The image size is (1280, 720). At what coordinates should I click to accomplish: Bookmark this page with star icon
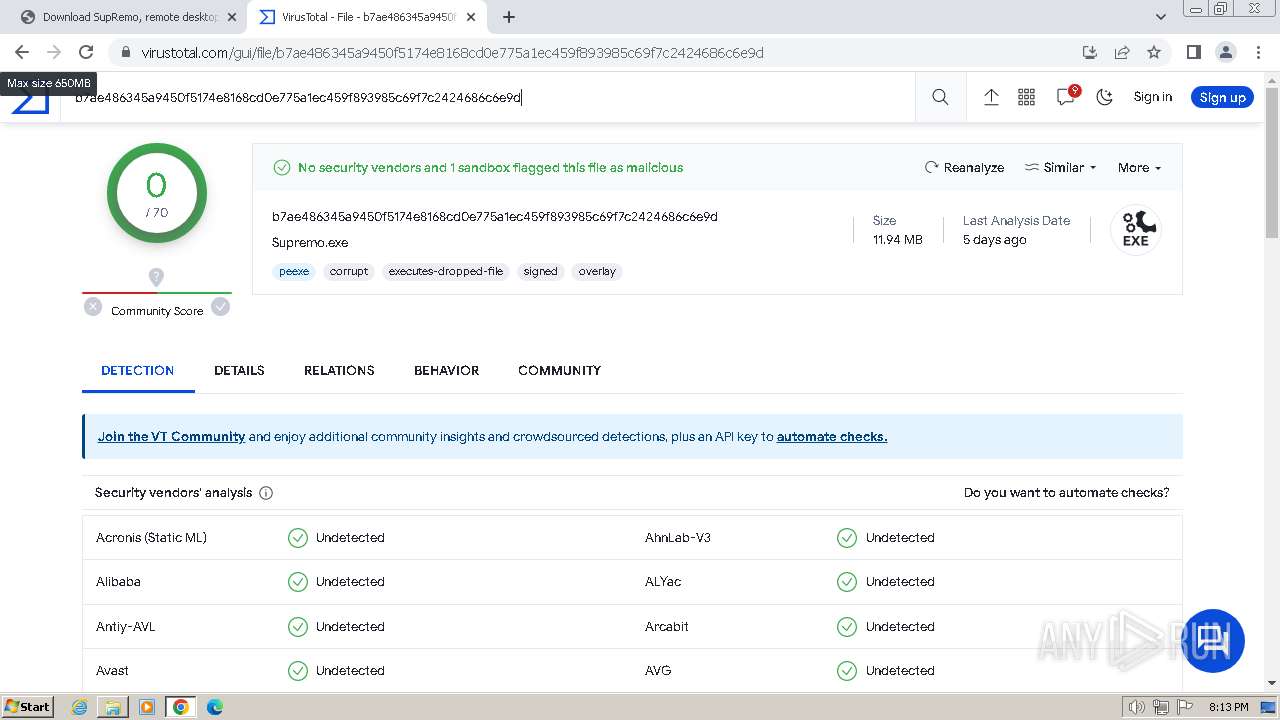1154,52
